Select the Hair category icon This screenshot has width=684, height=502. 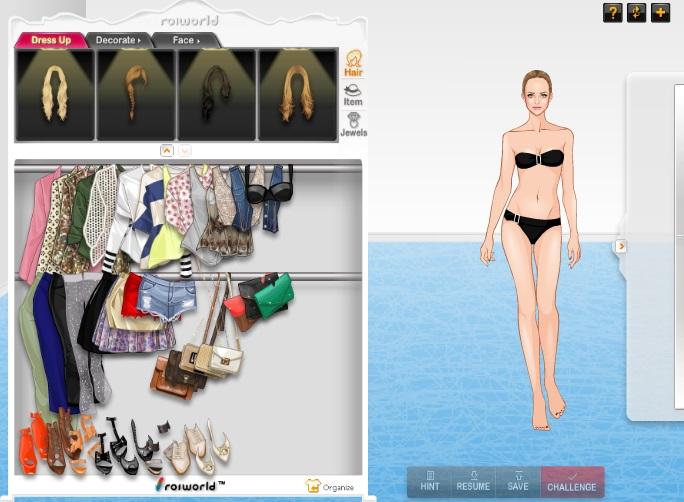[353, 63]
